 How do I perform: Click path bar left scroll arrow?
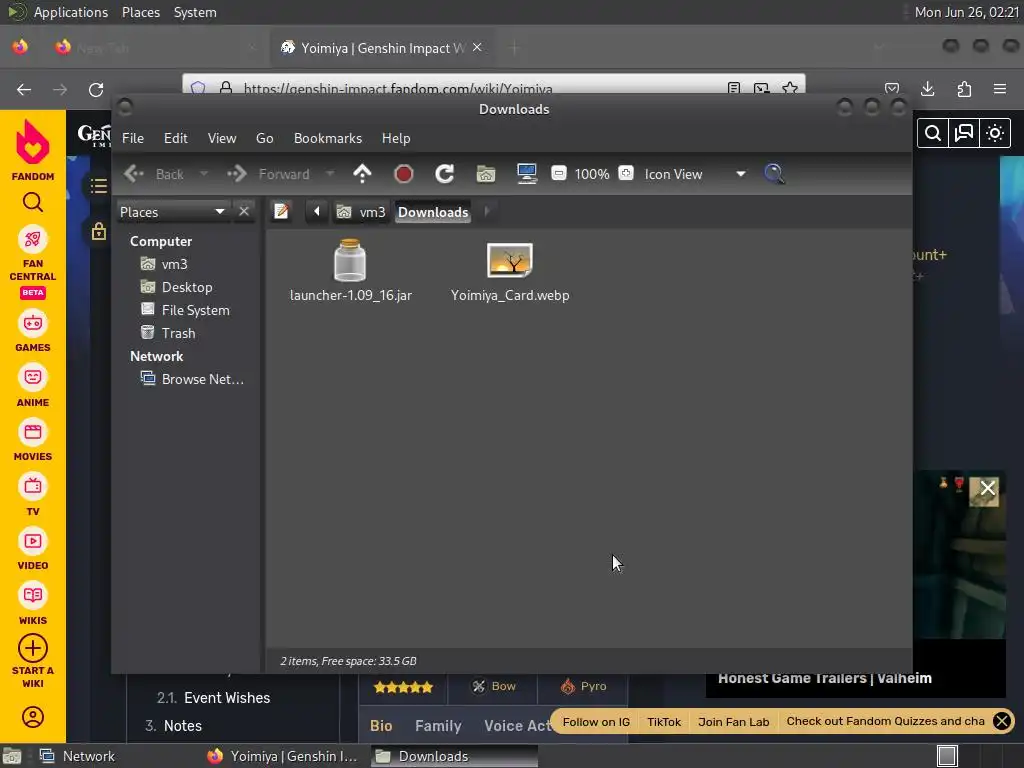coord(317,212)
